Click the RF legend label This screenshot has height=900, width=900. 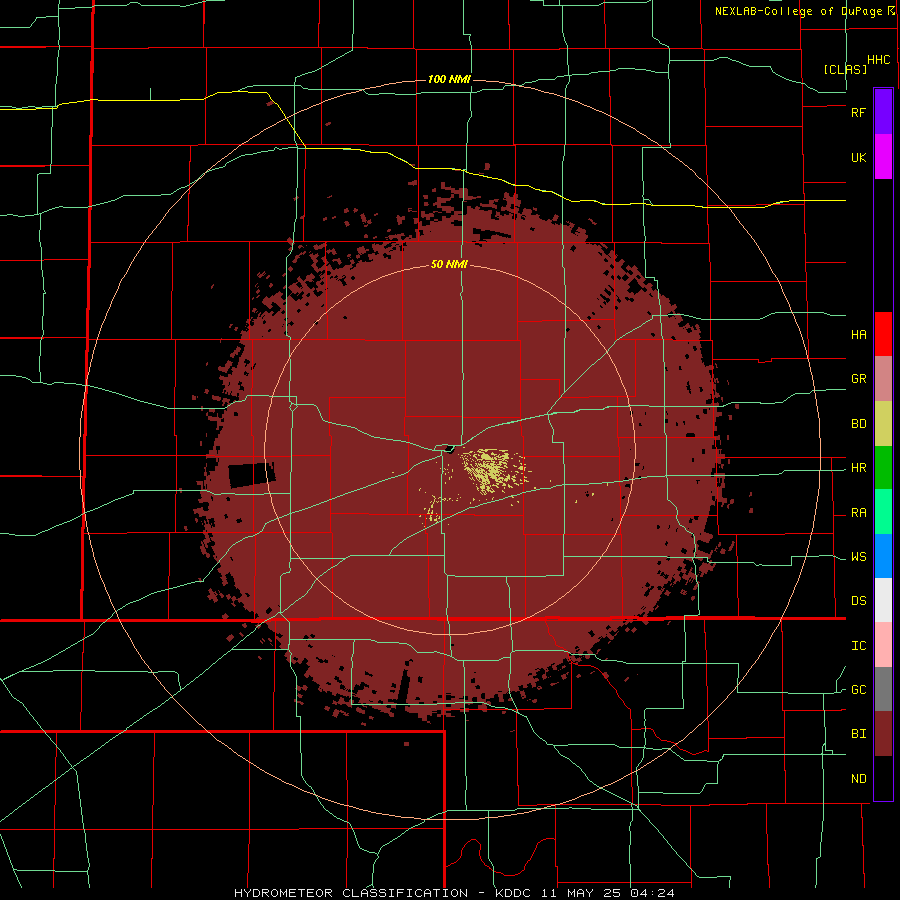(858, 112)
